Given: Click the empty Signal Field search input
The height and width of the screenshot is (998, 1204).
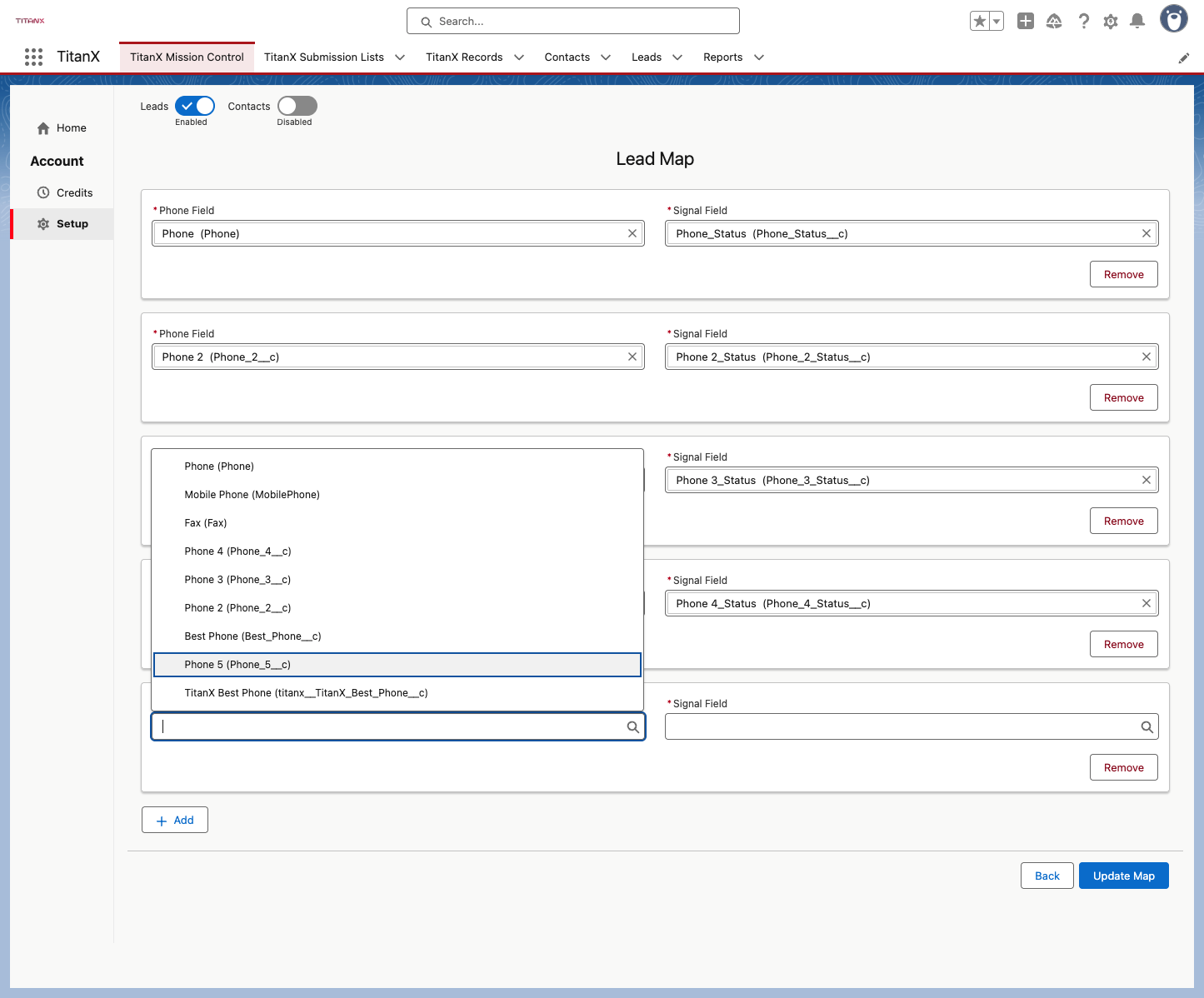Looking at the screenshot, I should point(912,726).
